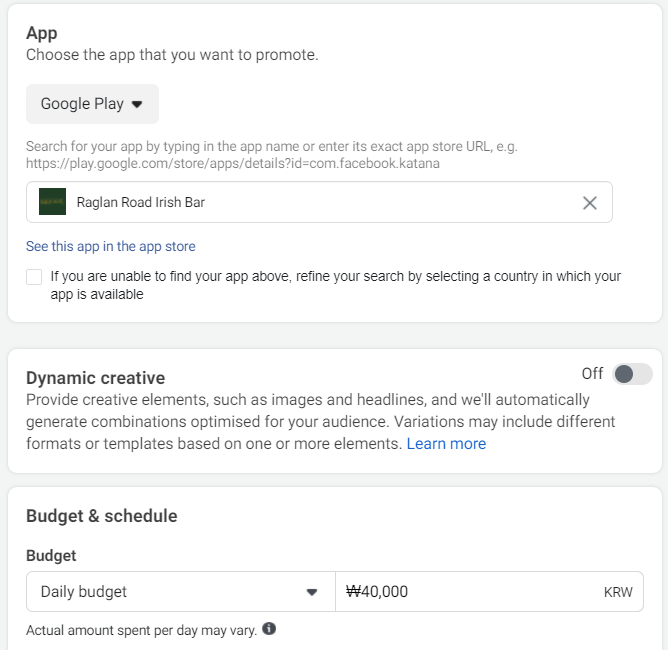This screenshot has height=650, width=668.
Task: Tick the country refine search checkbox
Action: 34,277
